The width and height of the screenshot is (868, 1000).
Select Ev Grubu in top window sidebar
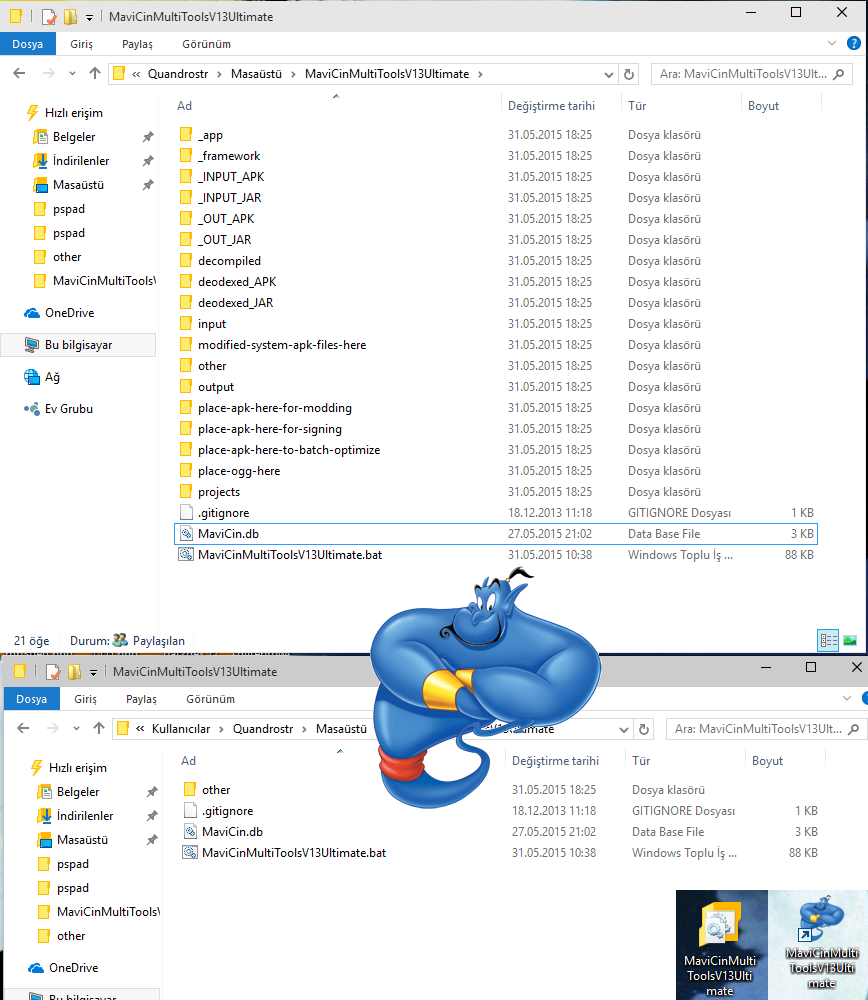(x=68, y=409)
